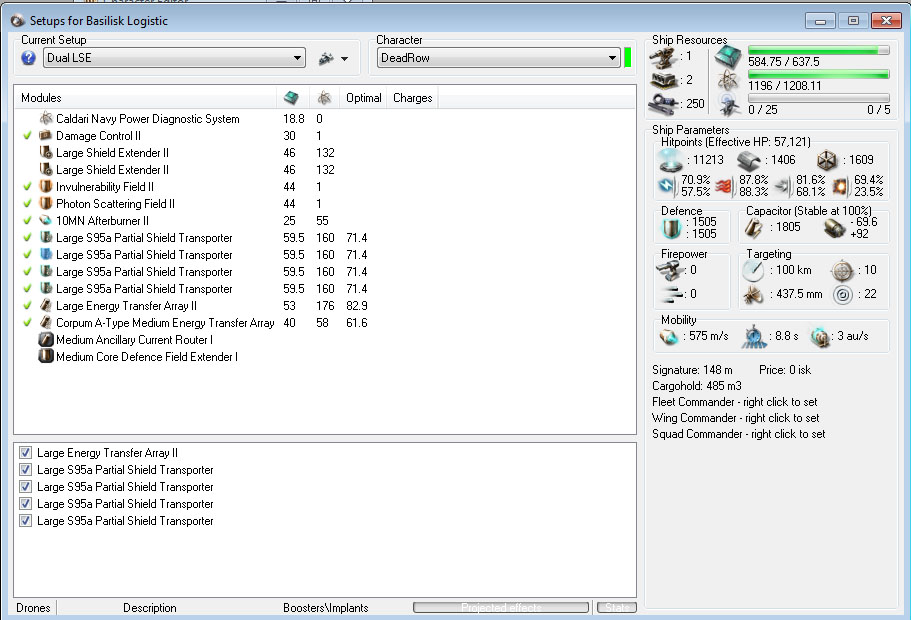Click the Fleet Commander right click to set line
The height and width of the screenshot is (620, 911).
pos(734,402)
